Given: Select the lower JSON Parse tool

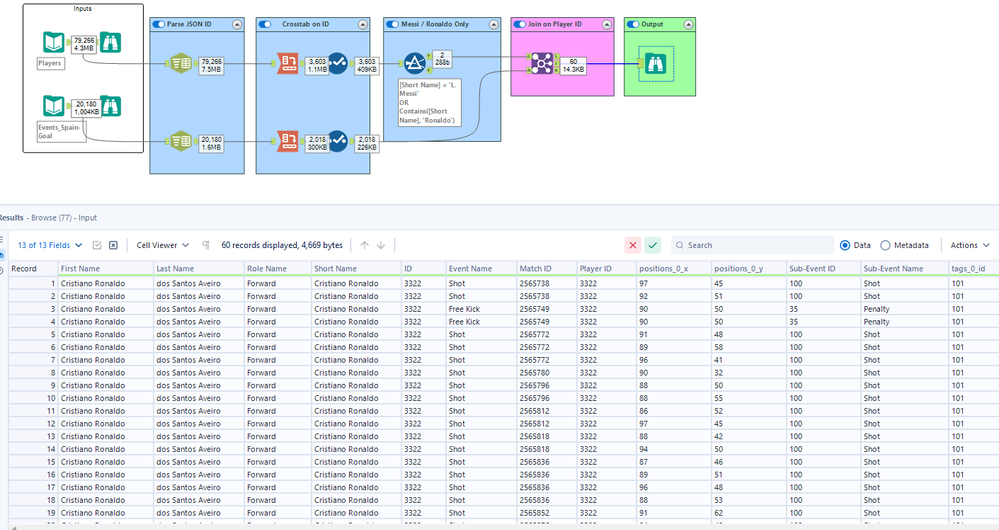Looking at the screenshot, I should click(x=181, y=141).
